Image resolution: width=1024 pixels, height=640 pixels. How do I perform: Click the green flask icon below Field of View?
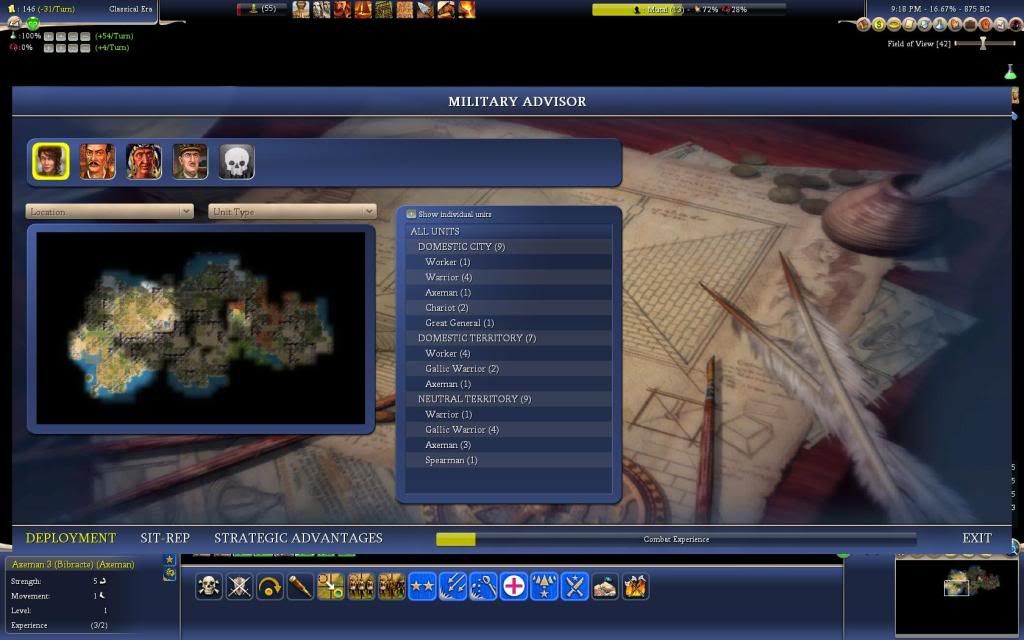click(x=1011, y=72)
